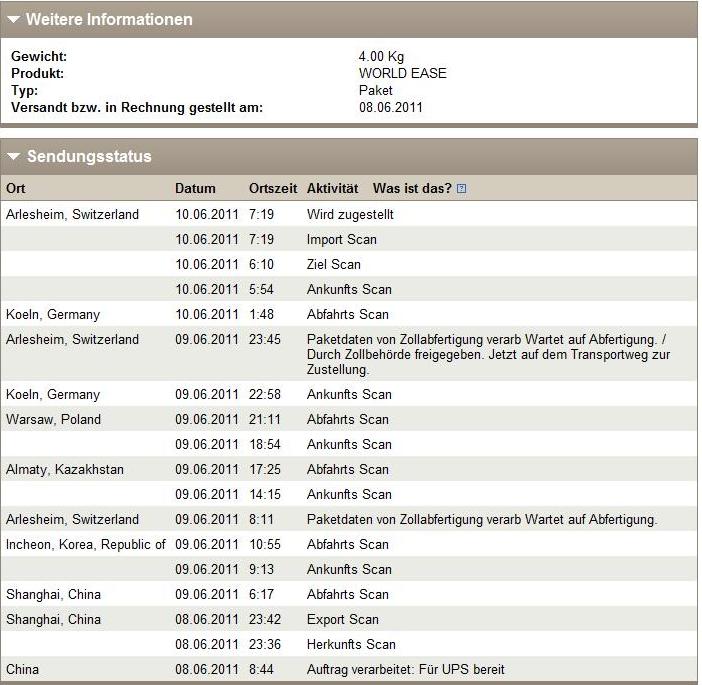
Task: Click "Auftrag verarbeitet: Für UPS bereit" entry
Action: click(406, 669)
